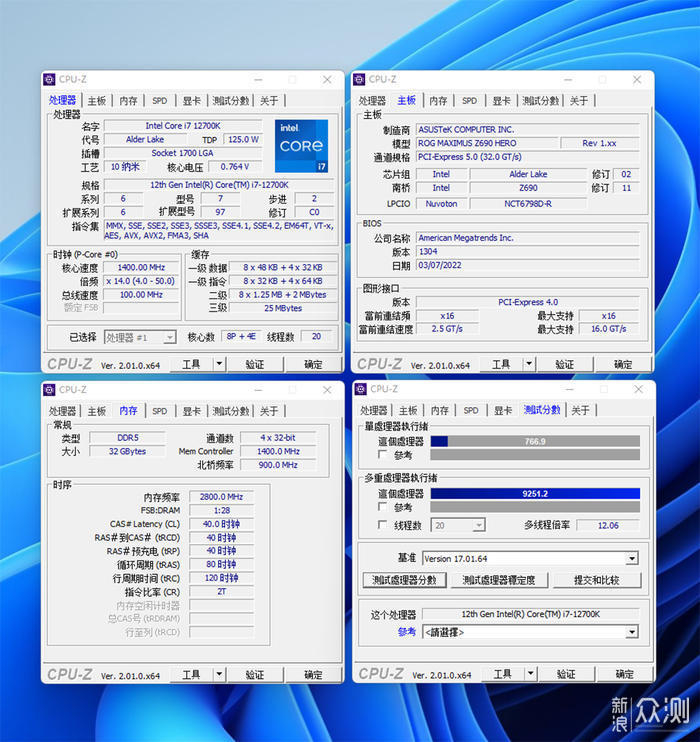Click single thread score bar showing 766.9
This screenshot has width=700, height=742.
point(535,442)
